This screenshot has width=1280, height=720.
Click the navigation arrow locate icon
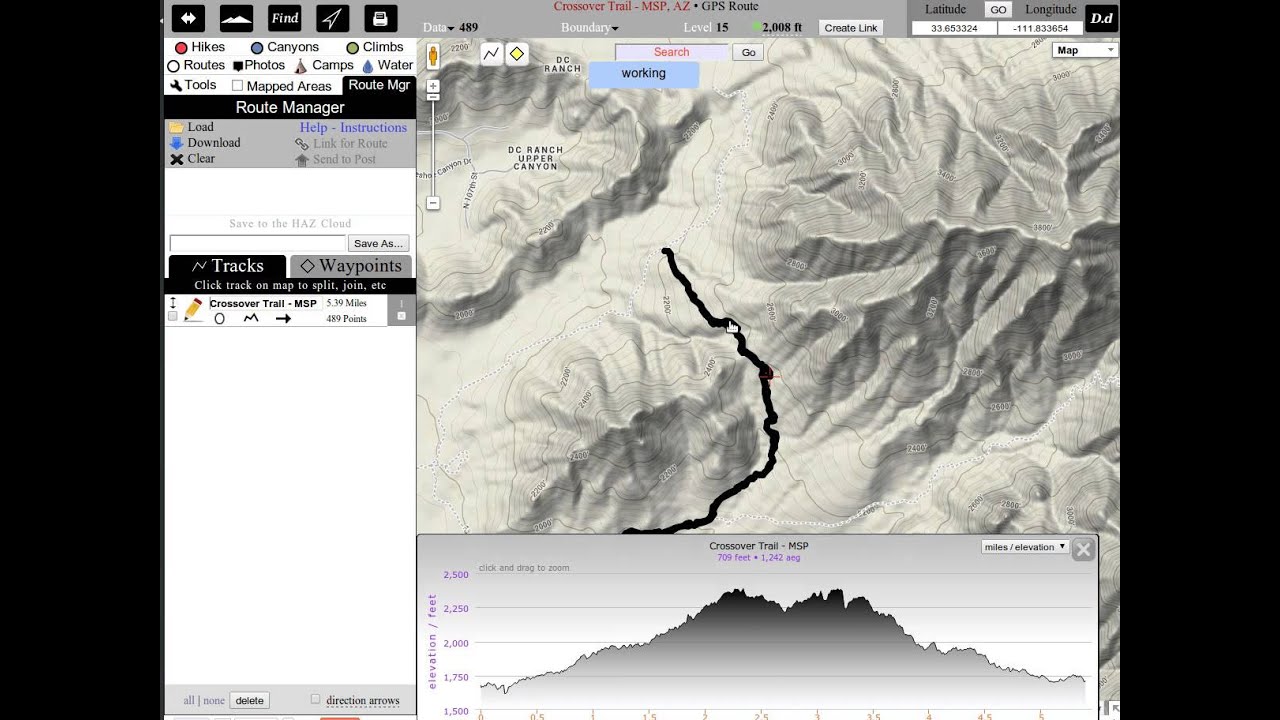click(333, 18)
